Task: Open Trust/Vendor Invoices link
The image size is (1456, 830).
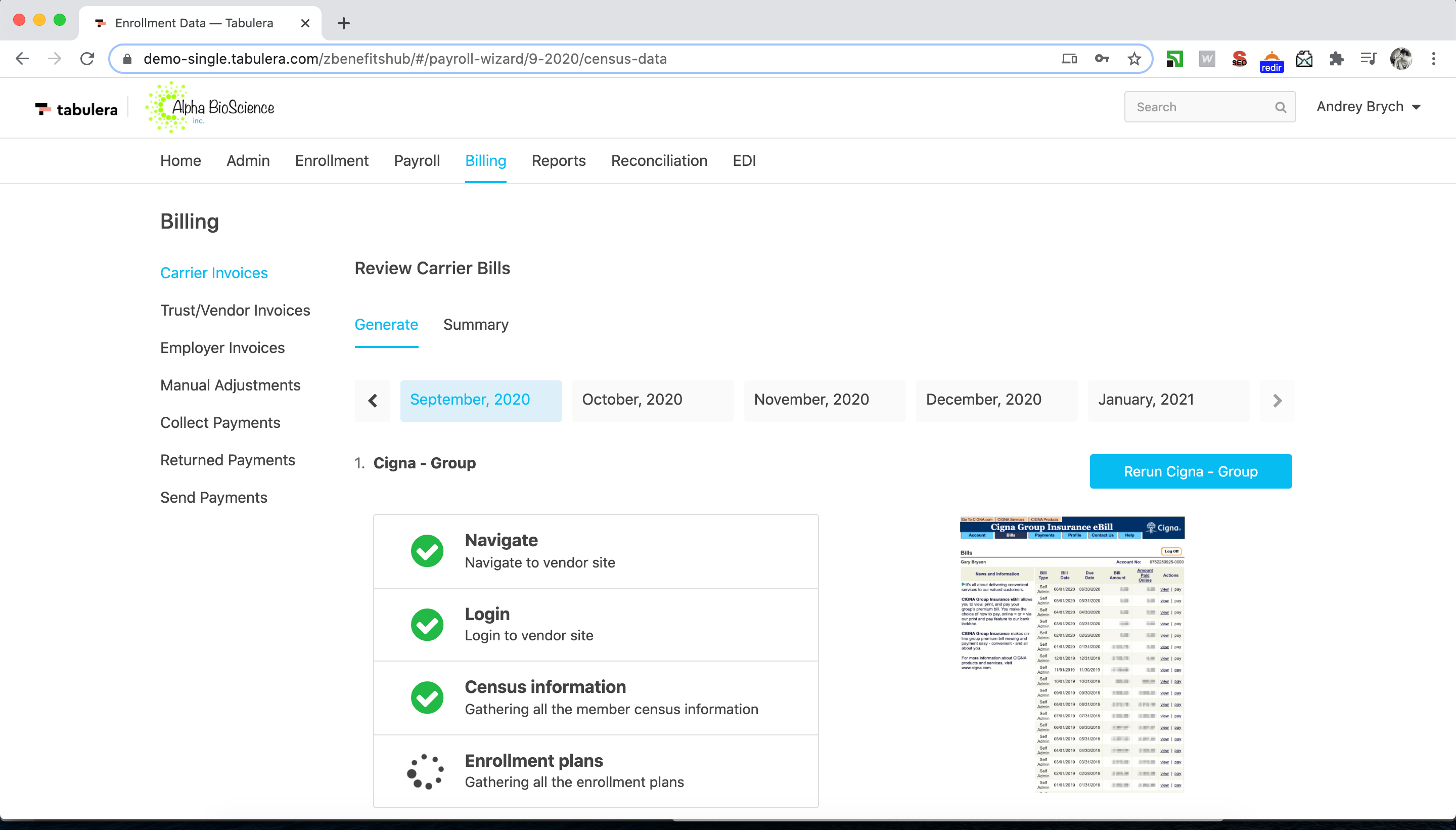Action: [x=235, y=310]
